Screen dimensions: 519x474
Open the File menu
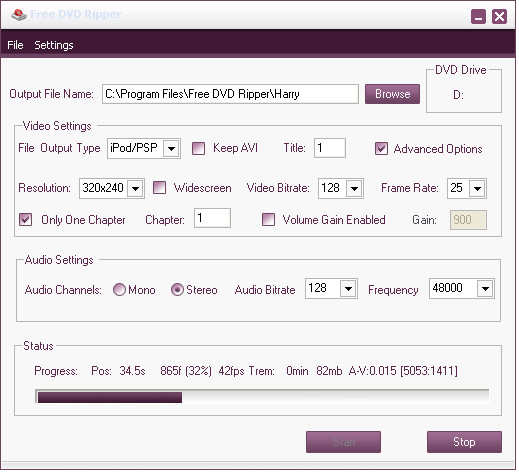[15, 45]
